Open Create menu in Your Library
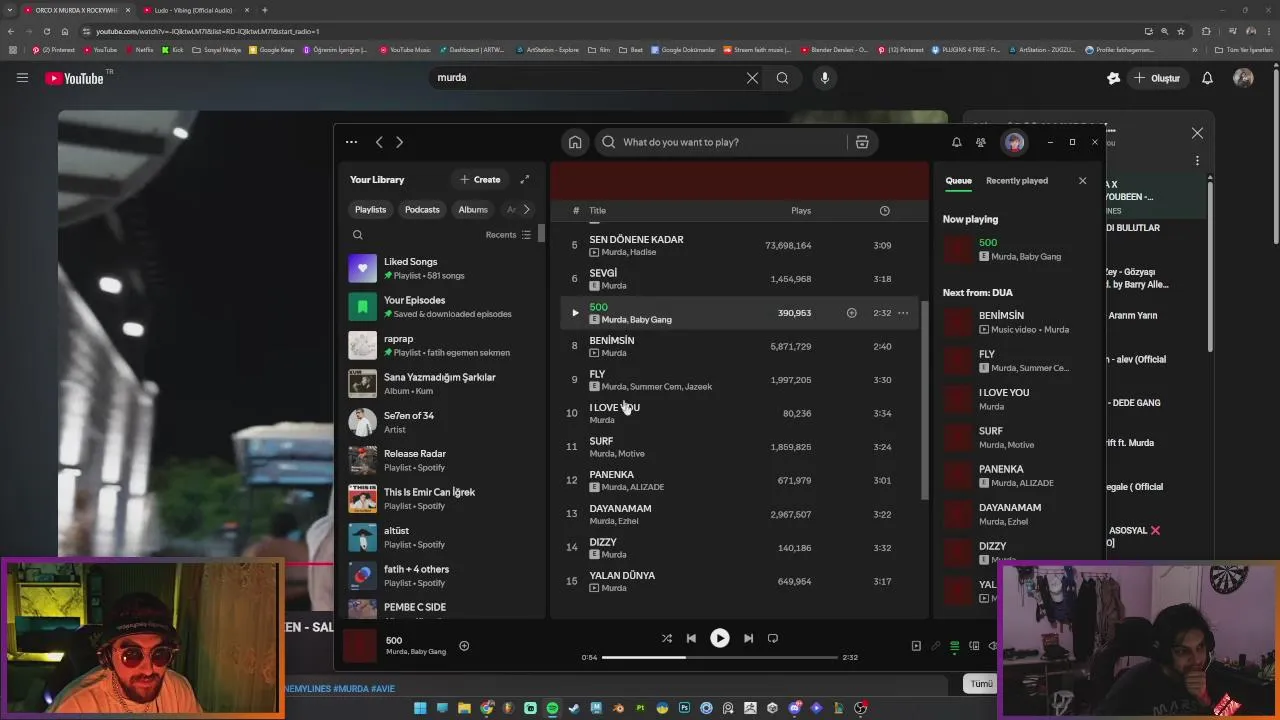 click(x=480, y=179)
